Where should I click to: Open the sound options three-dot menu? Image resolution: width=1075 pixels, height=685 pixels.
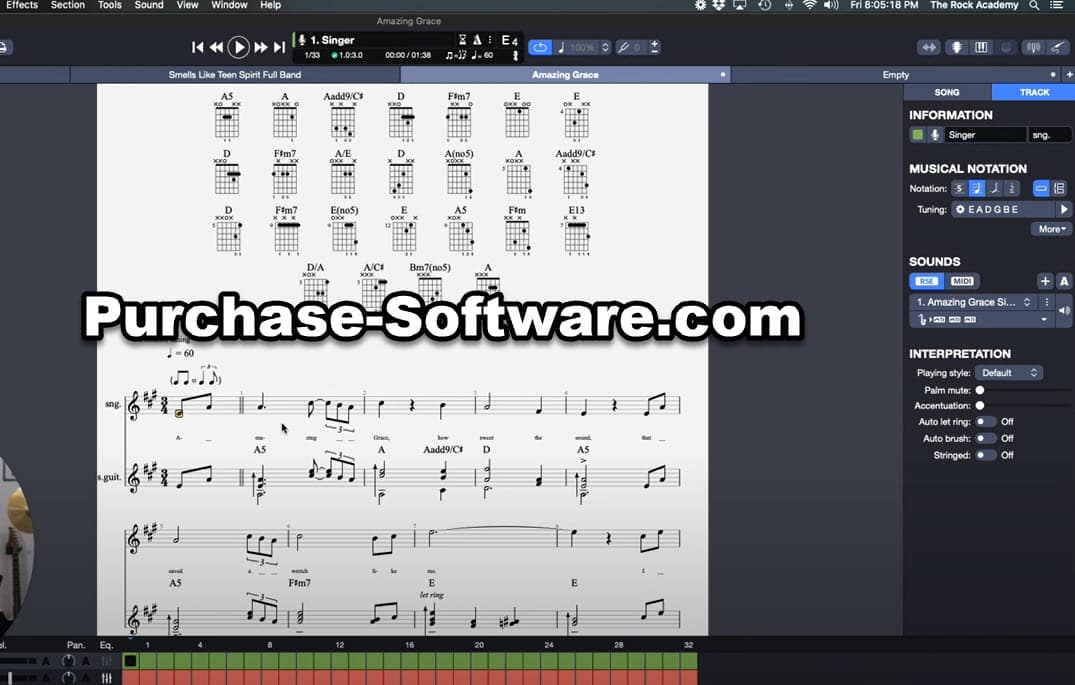[1046, 302]
